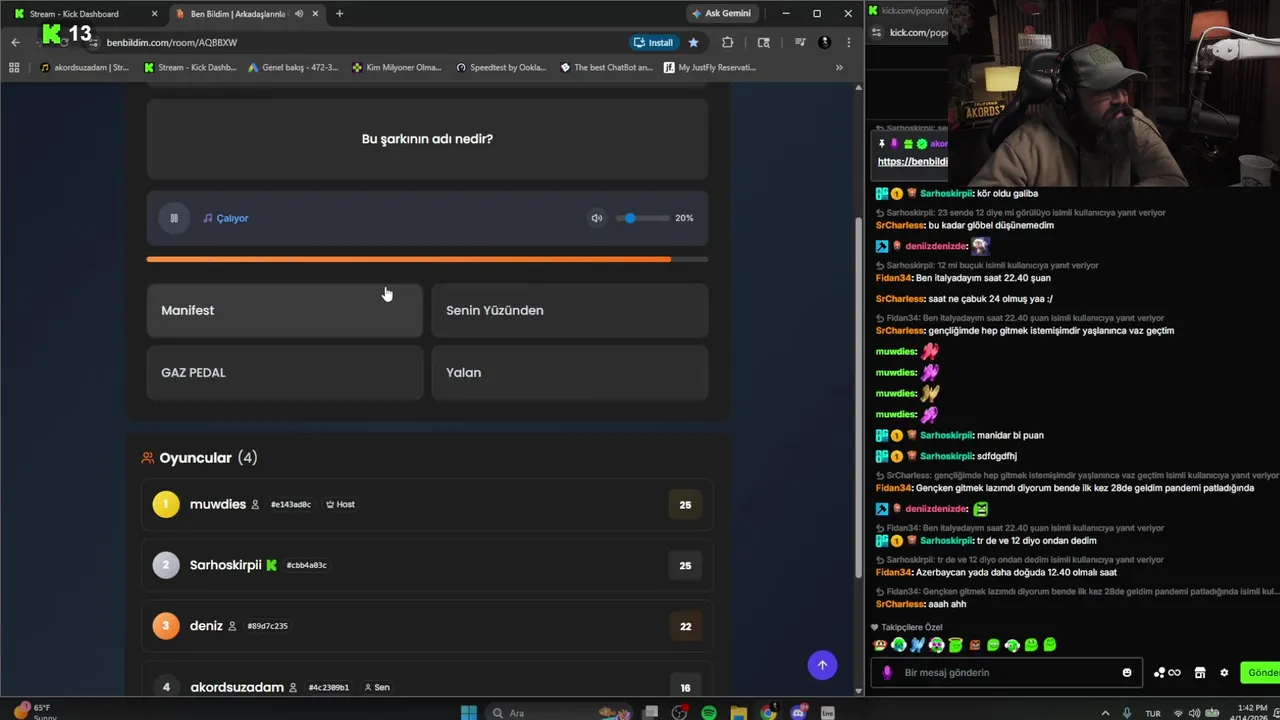Image resolution: width=1280 pixels, height=720 pixels.
Task: Select player row Sarhoskirpii
Action: click(427, 565)
